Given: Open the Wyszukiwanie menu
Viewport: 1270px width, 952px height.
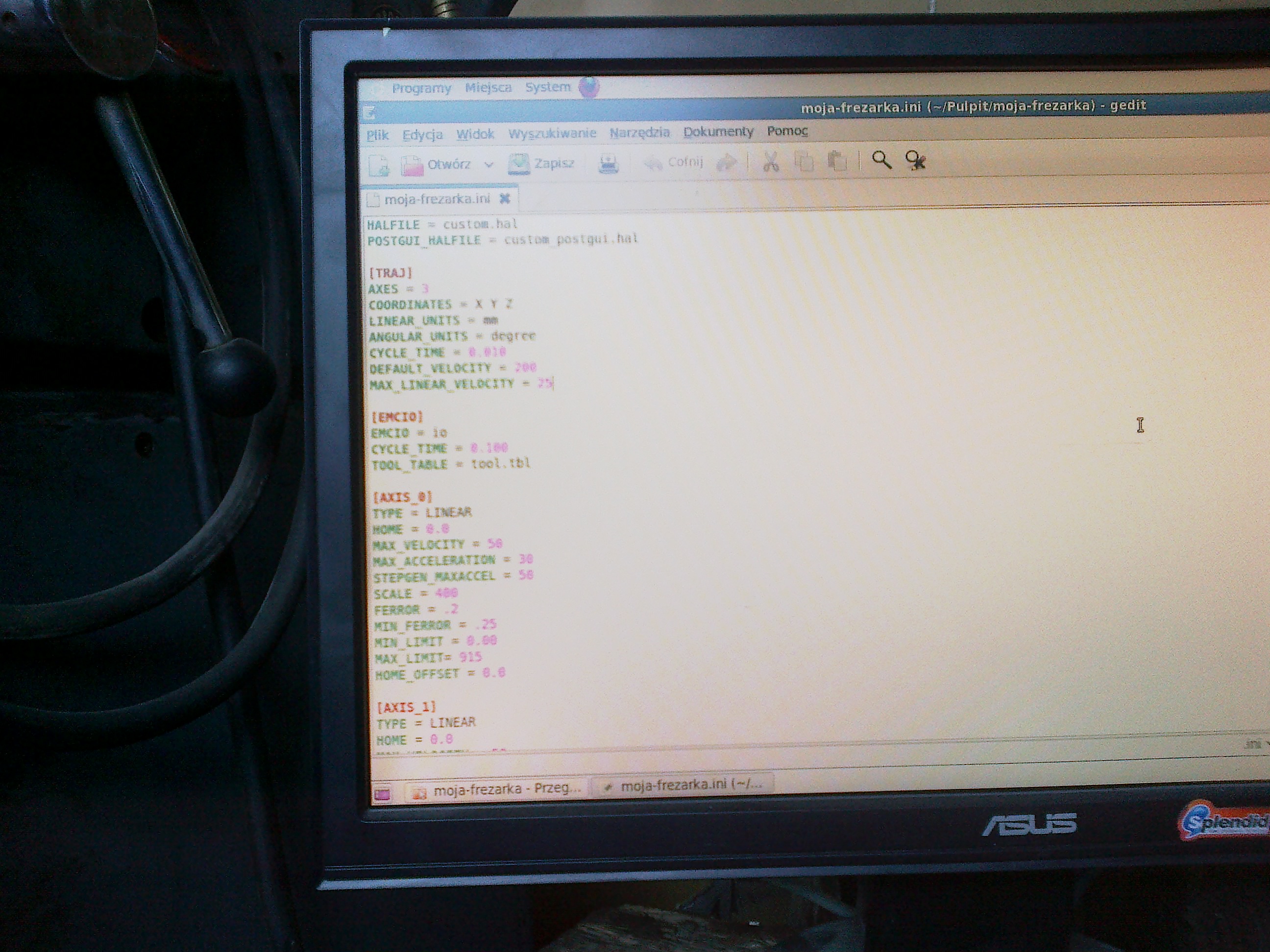Looking at the screenshot, I should point(552,133).
